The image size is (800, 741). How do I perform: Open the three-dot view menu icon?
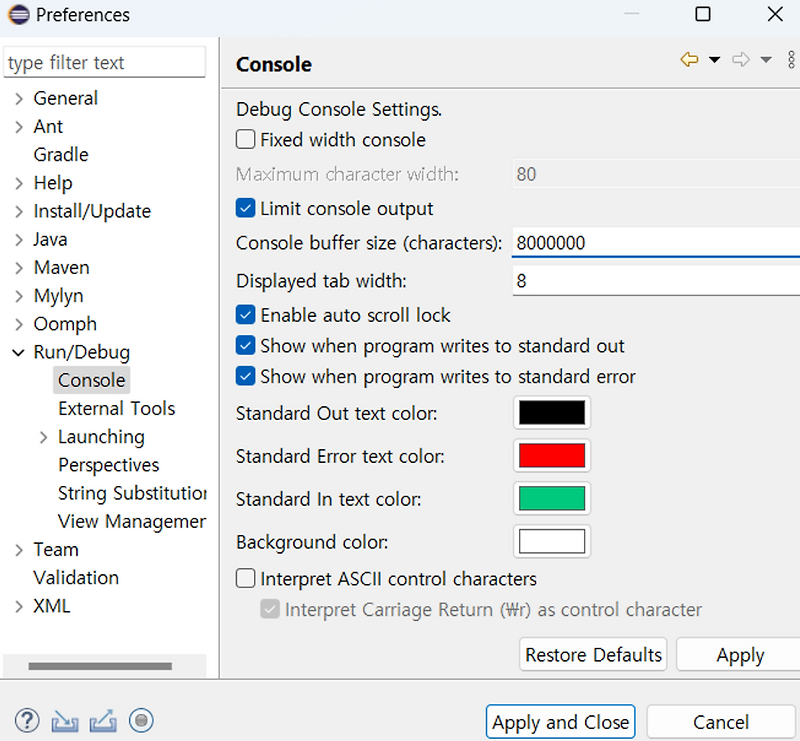pyautogui.click(x=791, y=61)
